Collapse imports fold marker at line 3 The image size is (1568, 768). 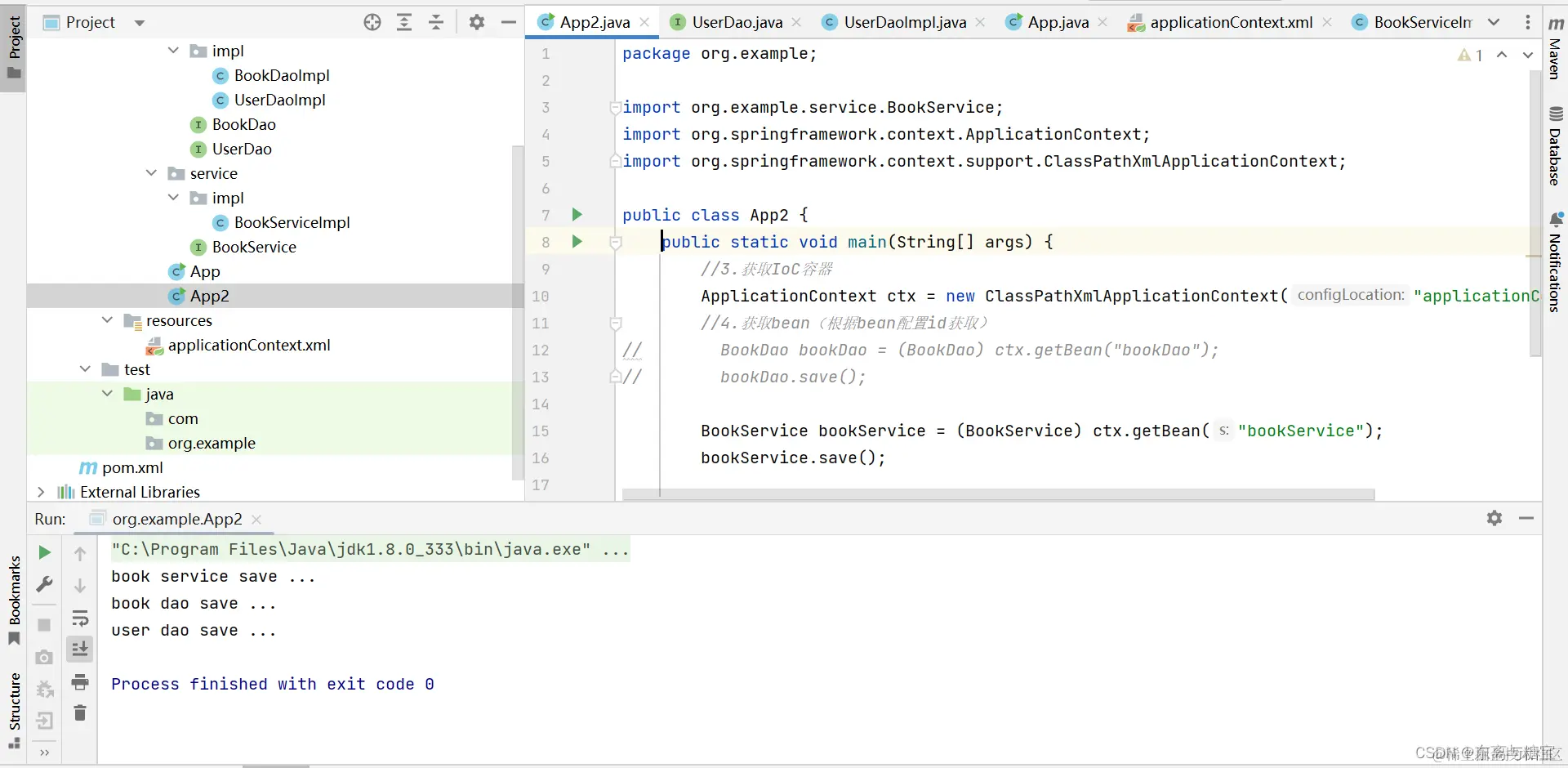616,107
